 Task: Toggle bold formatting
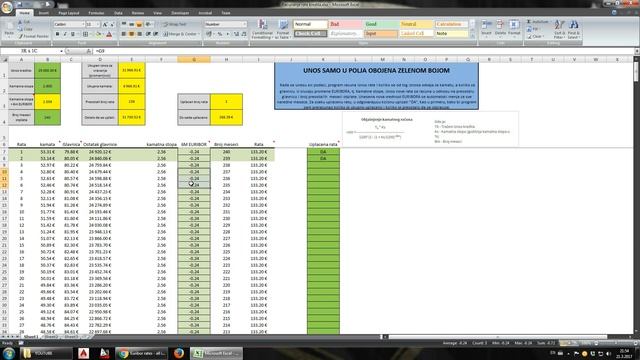(x=57, y=34)
